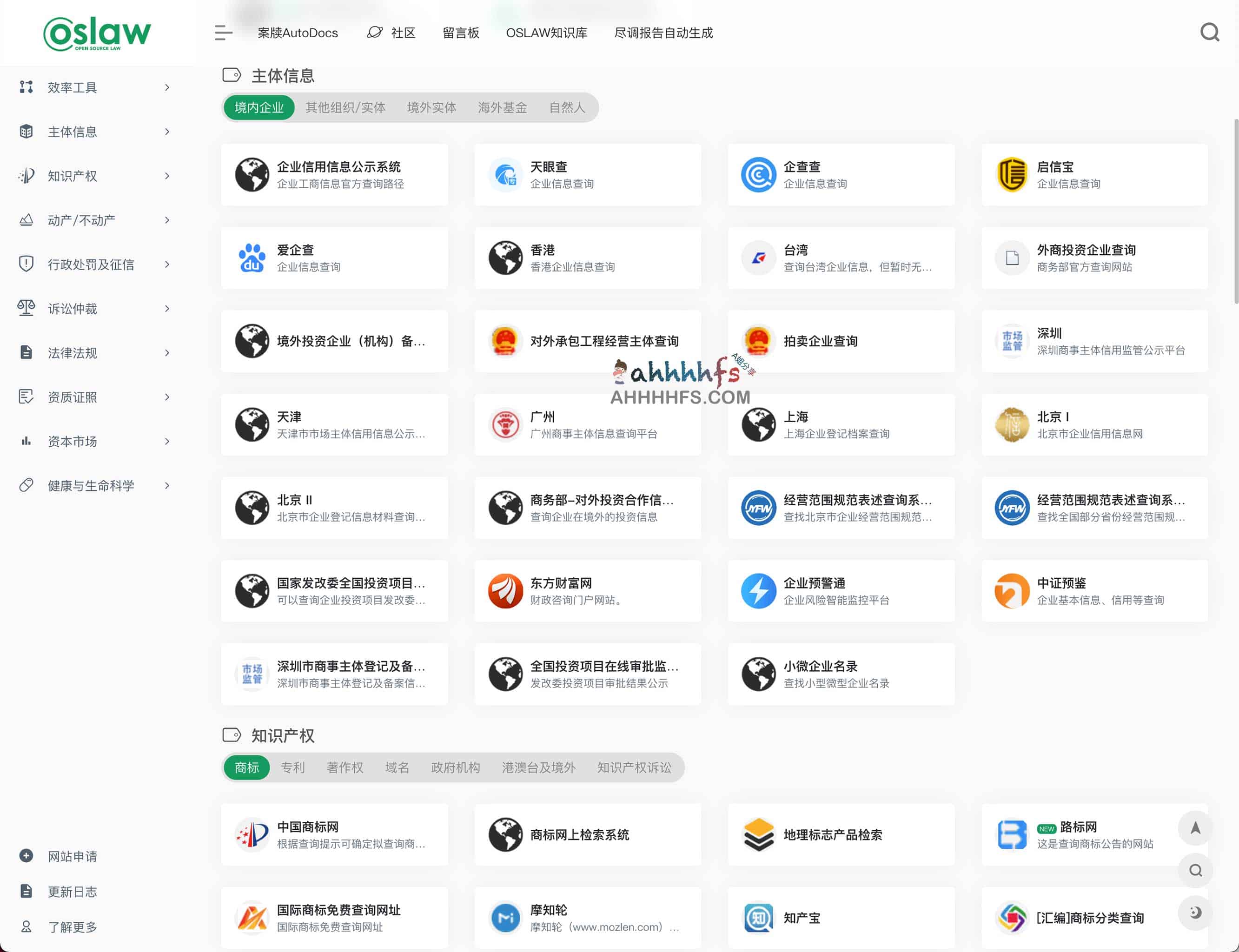1239x952 pixels.
Task: Collapse sidebar with the hamburger menu icon
Action: (223, 33)
